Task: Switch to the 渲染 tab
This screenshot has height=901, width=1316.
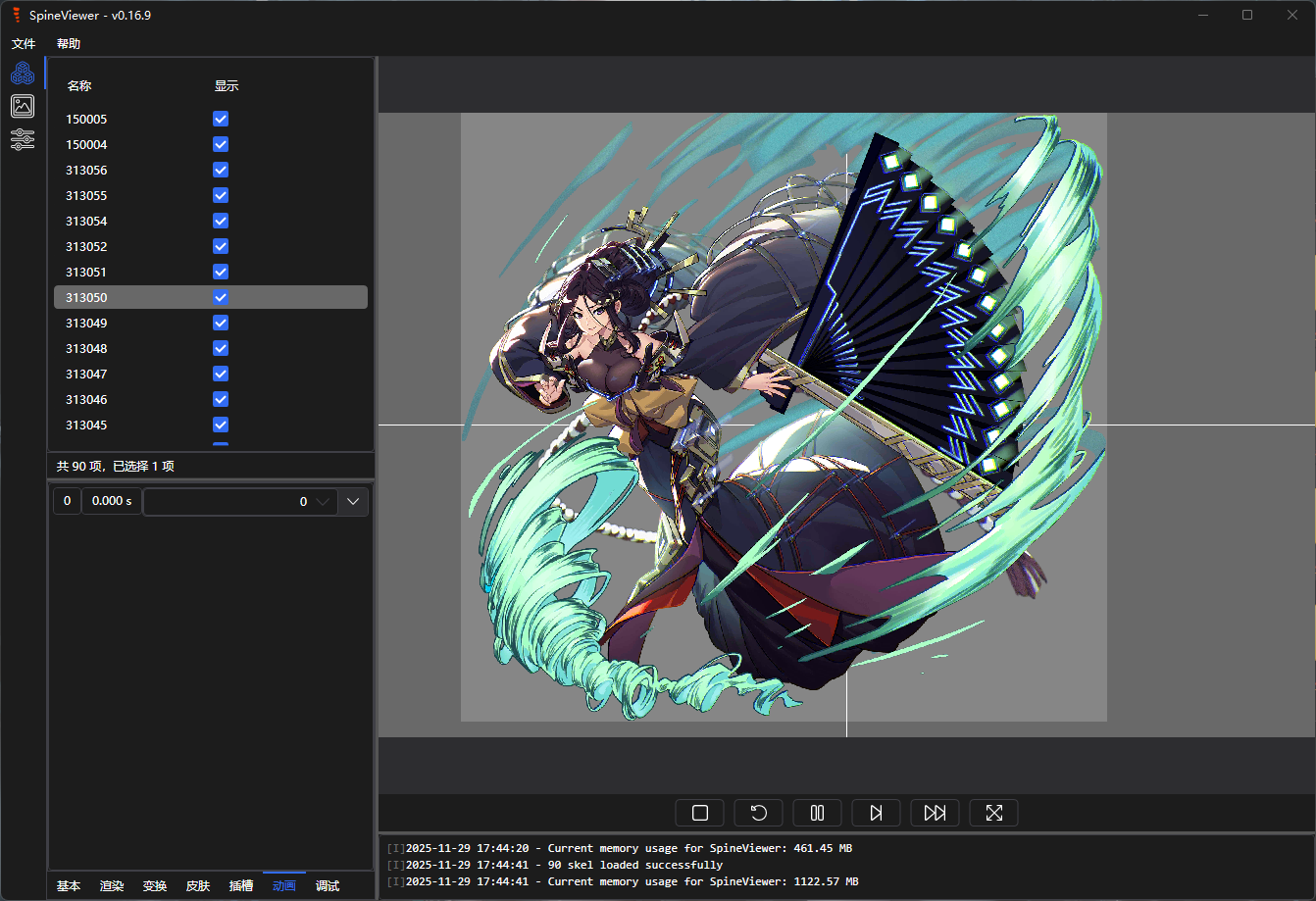Action: [x=112, y=886]
